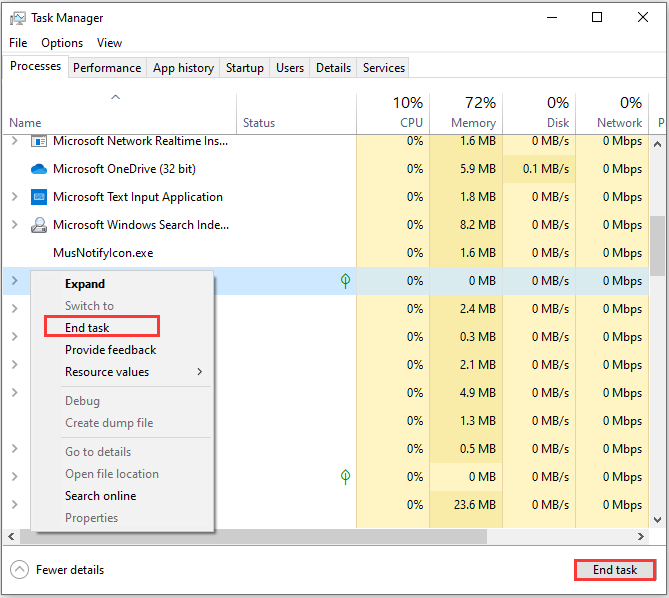
Task: Switch to the Performance tab
Action: (x=107, y=68)
